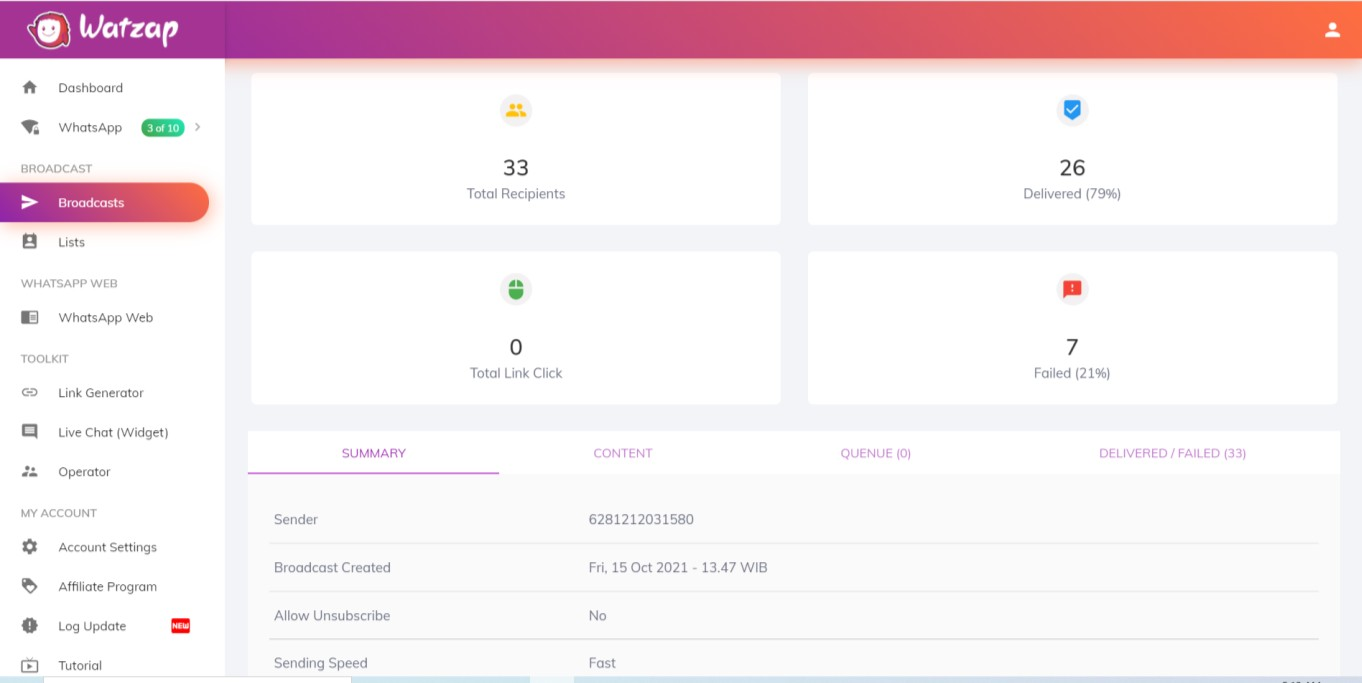Click the WhatsApp Web sidebar icon
The width and height of the screenshot is (1362, 683).
(x=30, y=317)
